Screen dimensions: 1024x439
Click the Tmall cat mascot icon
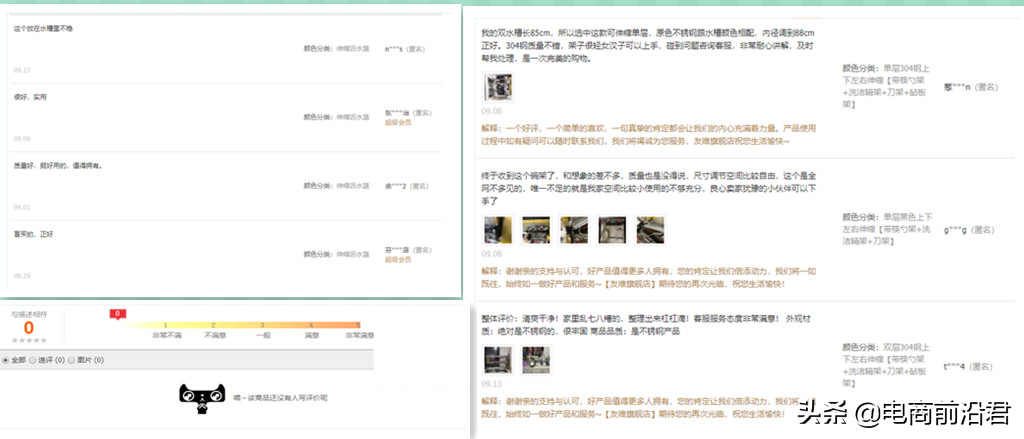[202, 400]
